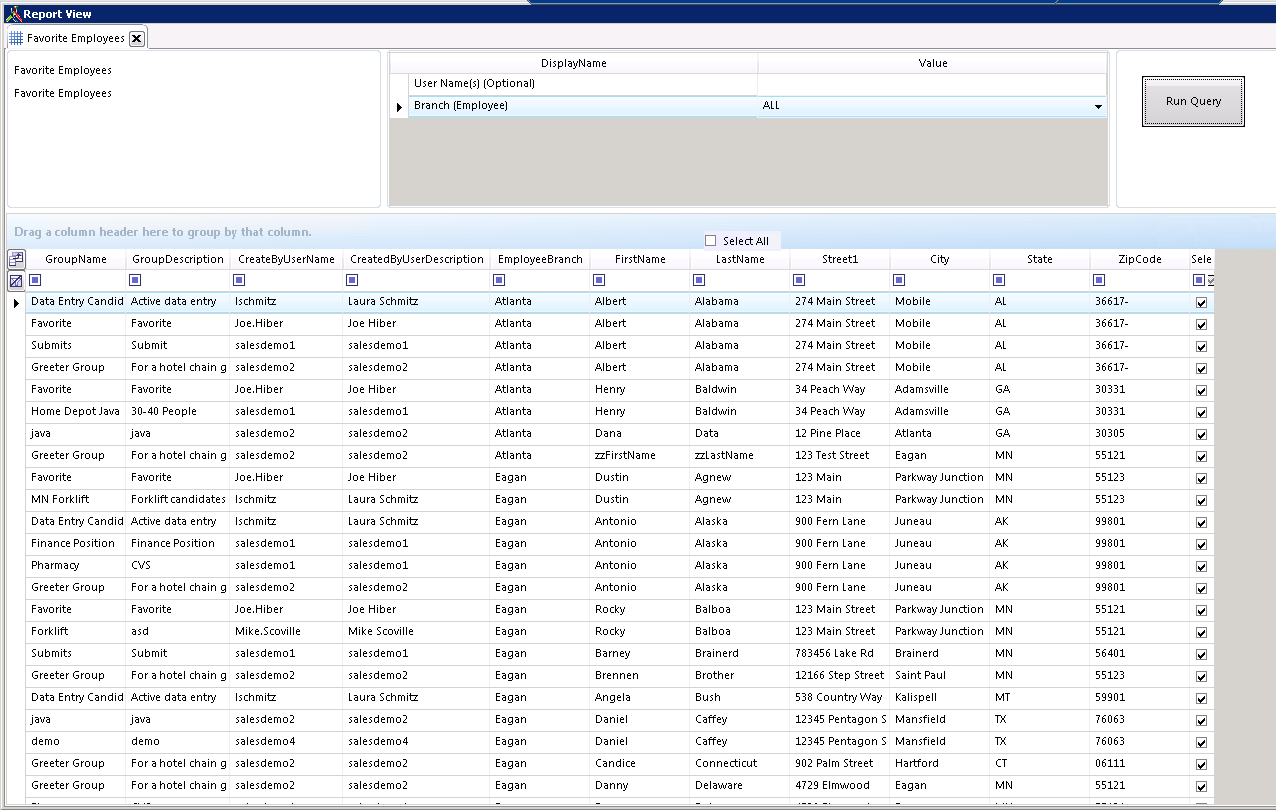1276x810 pixels.
Task: Sort by the GroupName column header
Action: 76,259
